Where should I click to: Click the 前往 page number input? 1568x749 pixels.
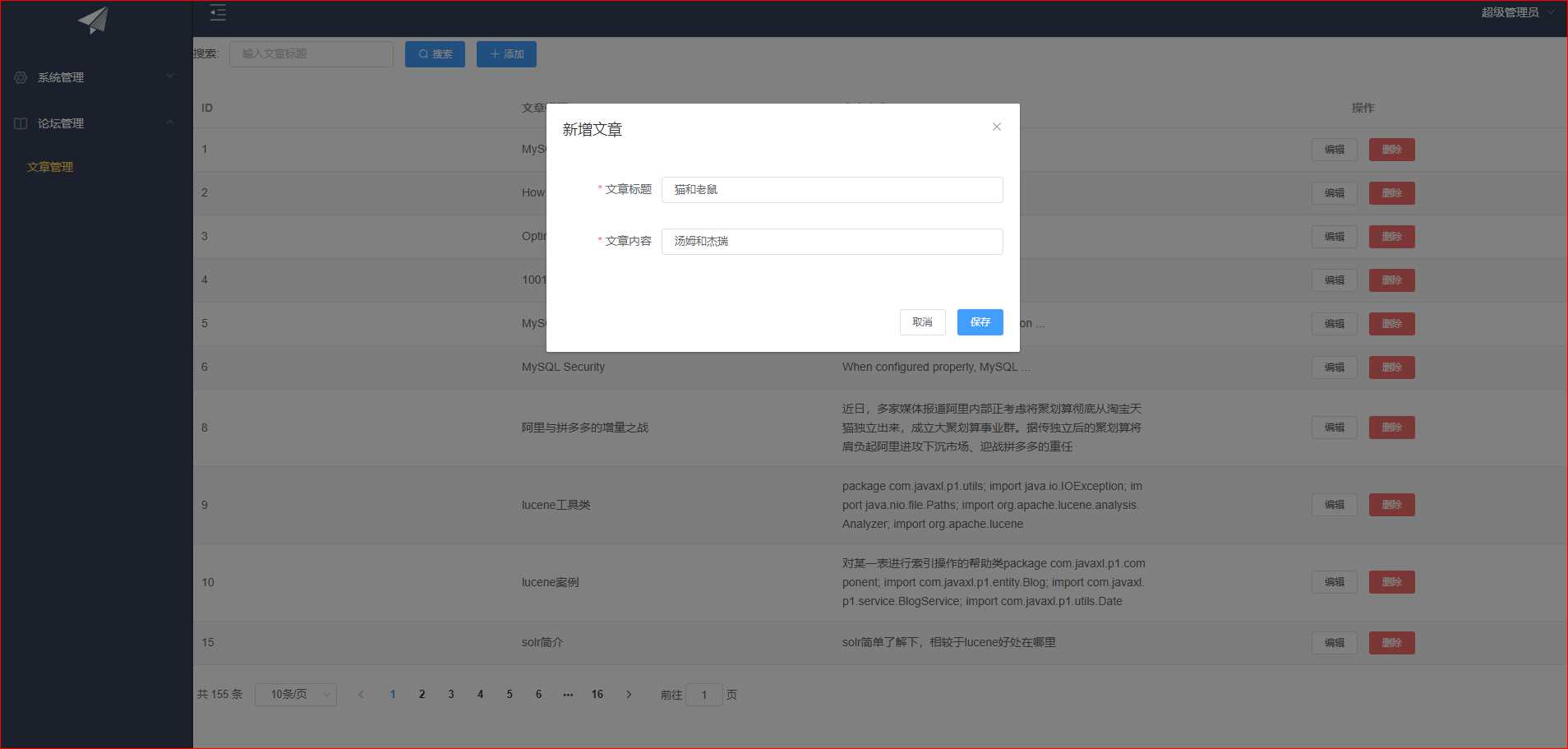tap(704, 695)
